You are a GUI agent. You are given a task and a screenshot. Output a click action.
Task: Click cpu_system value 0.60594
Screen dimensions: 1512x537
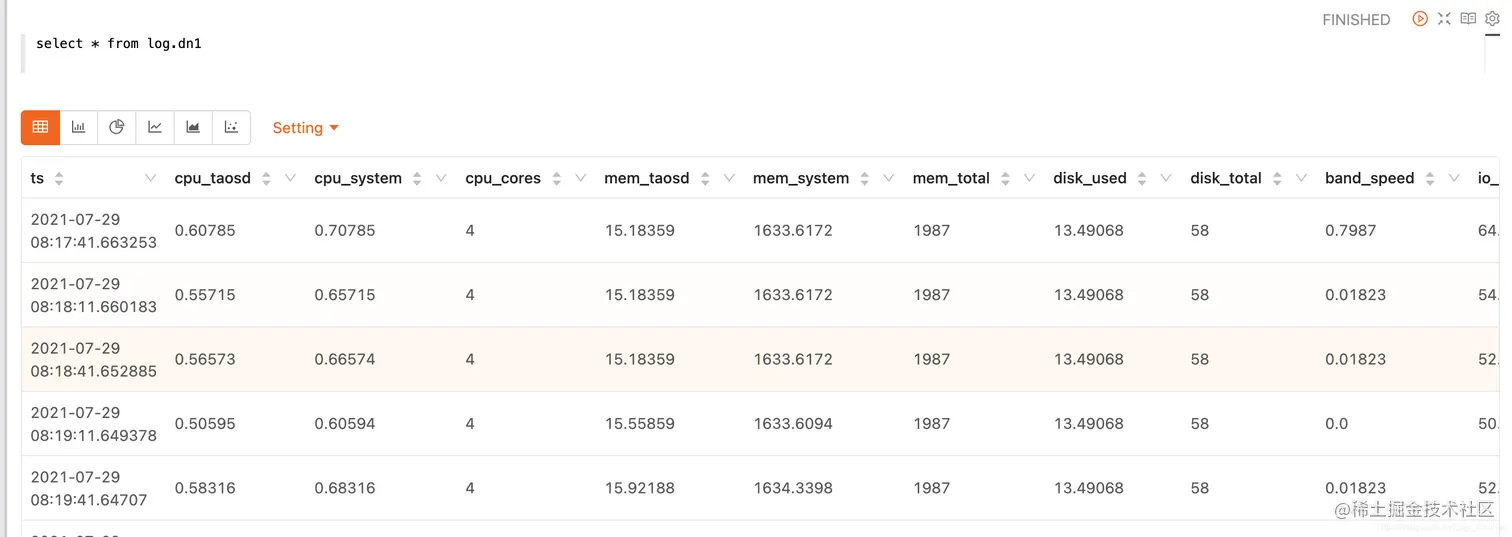pos(345,423)
